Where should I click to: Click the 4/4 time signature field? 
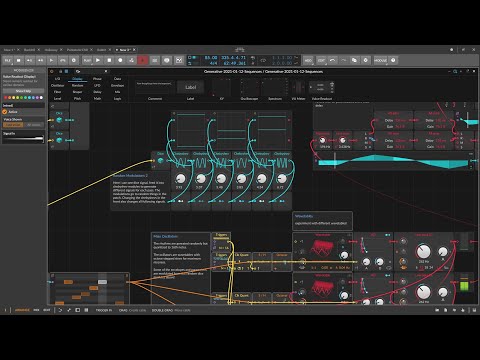pos(213,63)
